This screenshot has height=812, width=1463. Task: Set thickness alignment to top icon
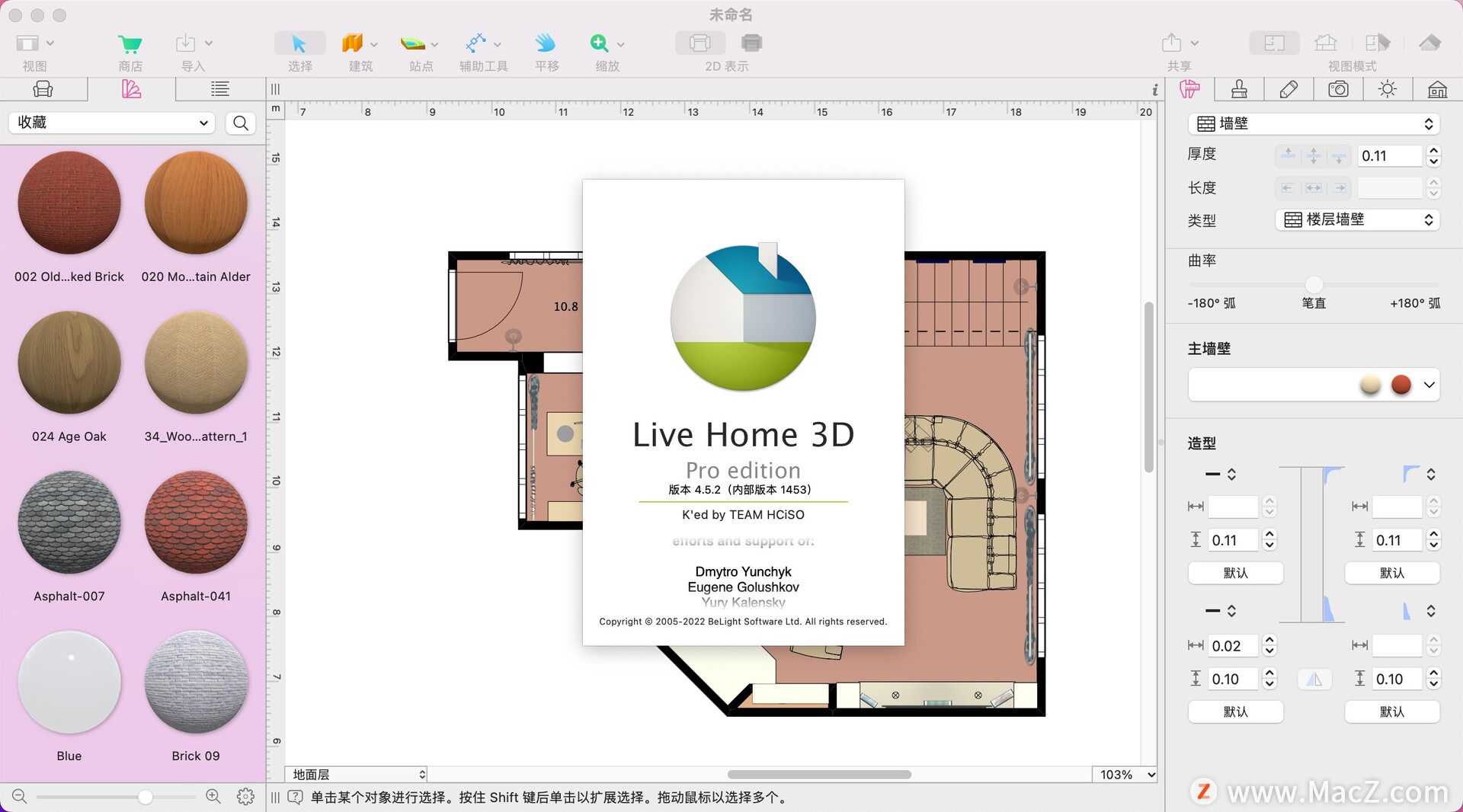1288,155
